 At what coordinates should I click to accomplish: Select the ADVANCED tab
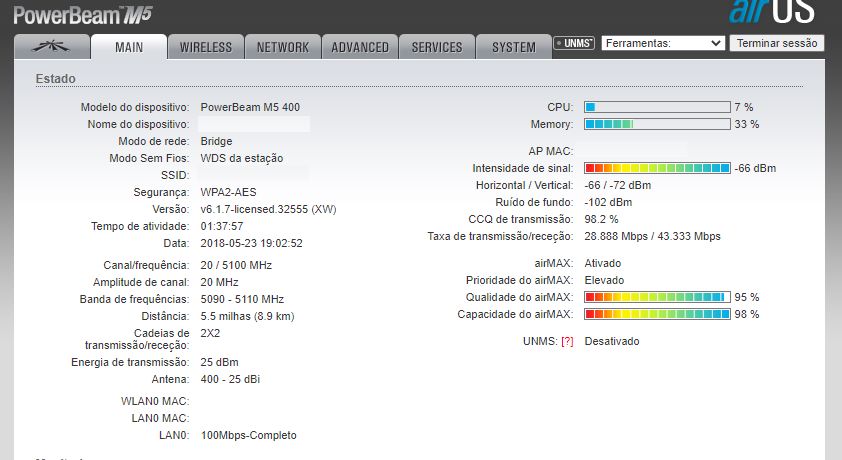360,47
